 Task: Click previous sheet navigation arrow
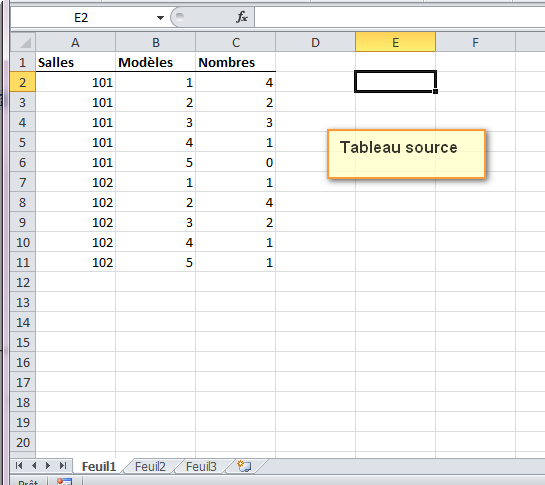[34, 466]
